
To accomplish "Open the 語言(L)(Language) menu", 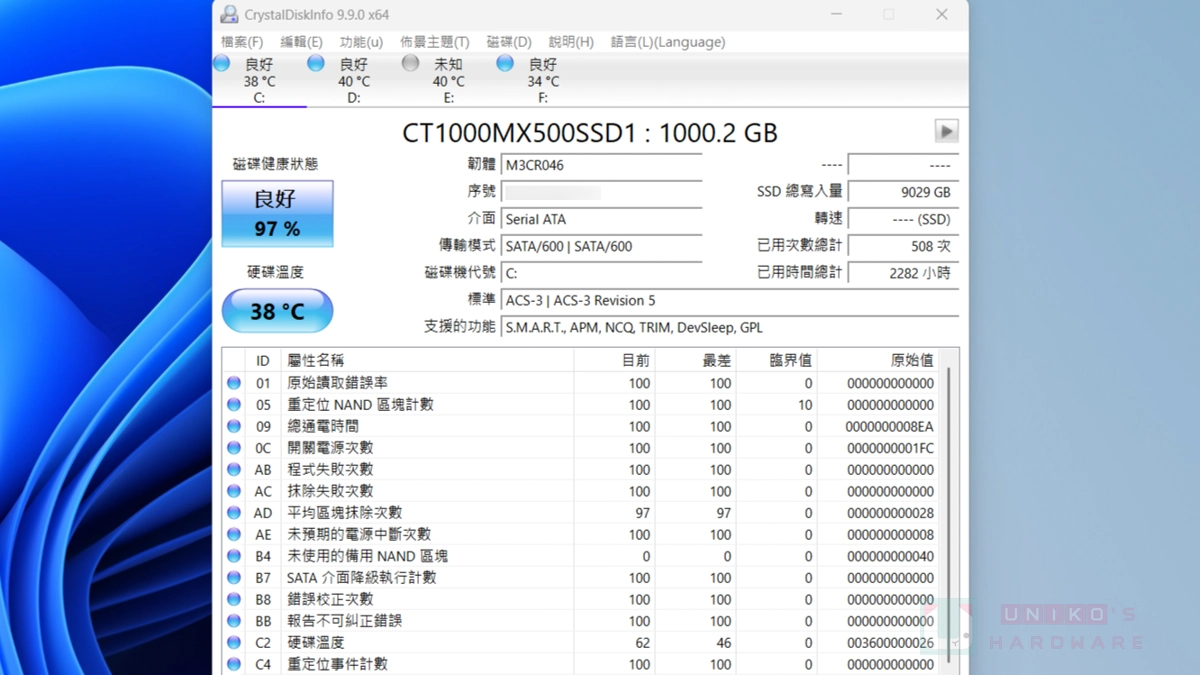I will point(668,42).
